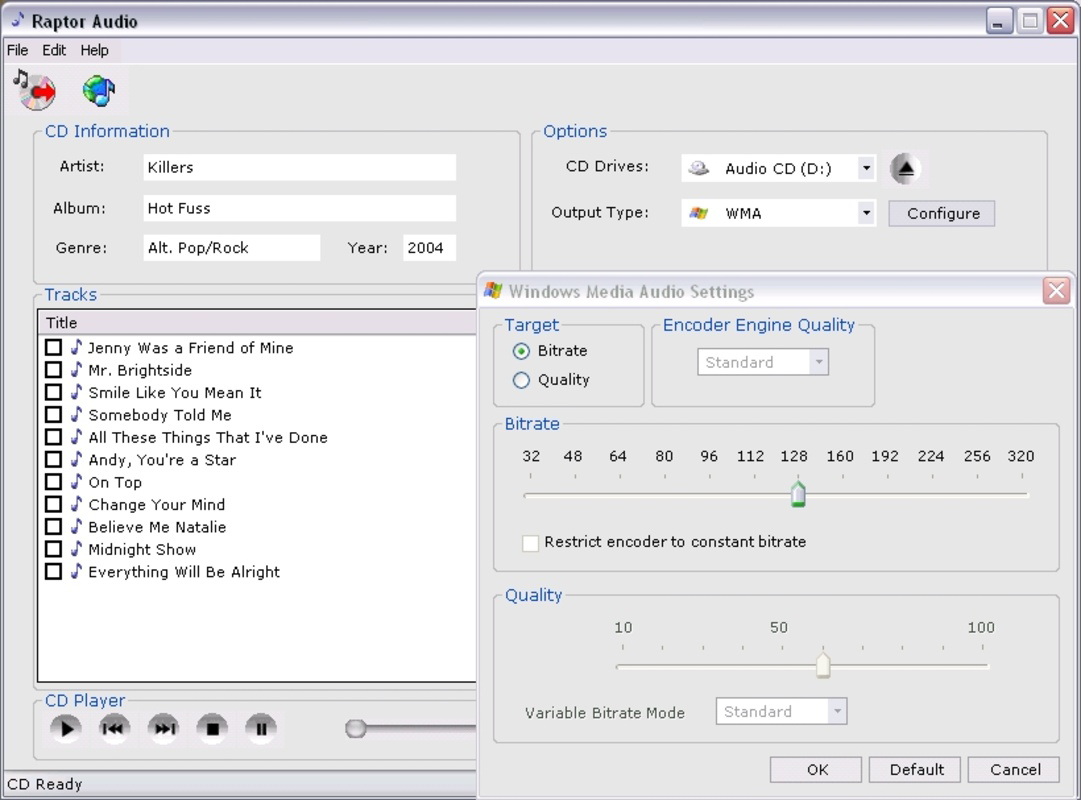Pause CD playback
The width and height of the screenshot is (1081, 800).
click(261, 728)
